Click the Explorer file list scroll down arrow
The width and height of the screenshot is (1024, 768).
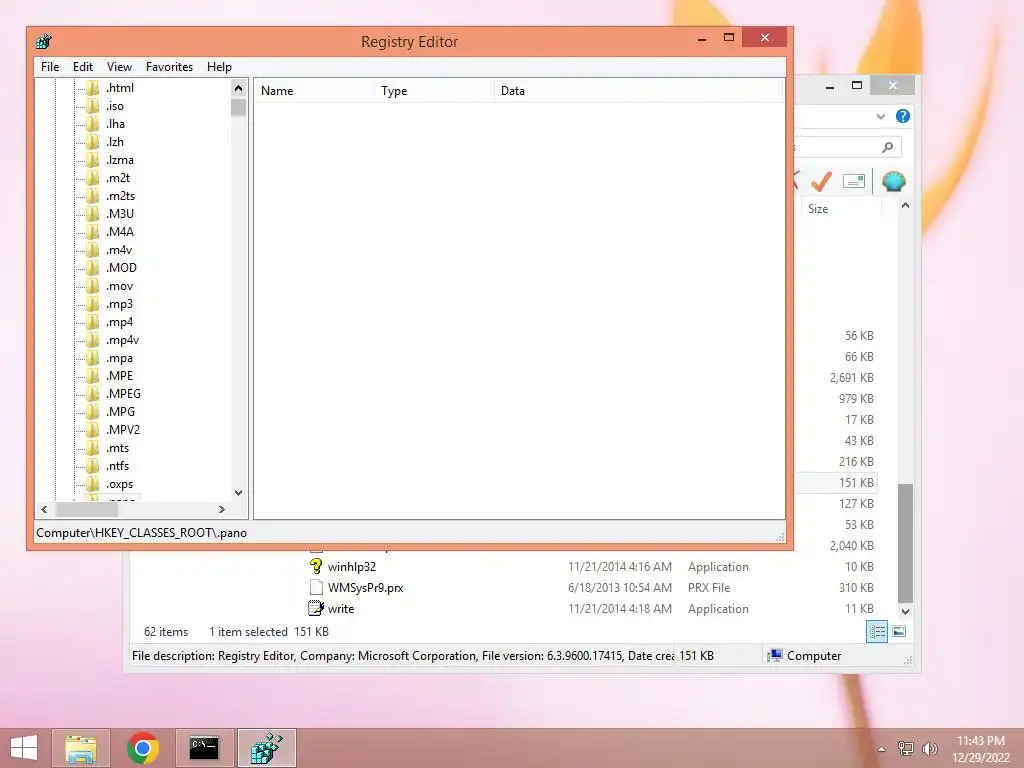(x=905, y=612)
